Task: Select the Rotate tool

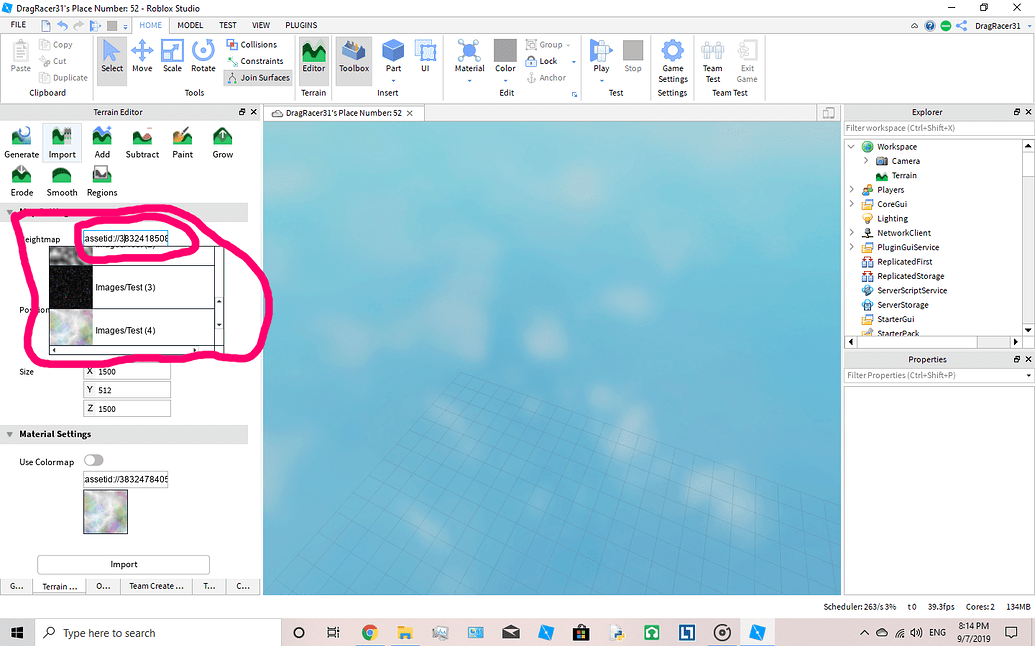Action: pyautogui.click(x=203, y=55)
